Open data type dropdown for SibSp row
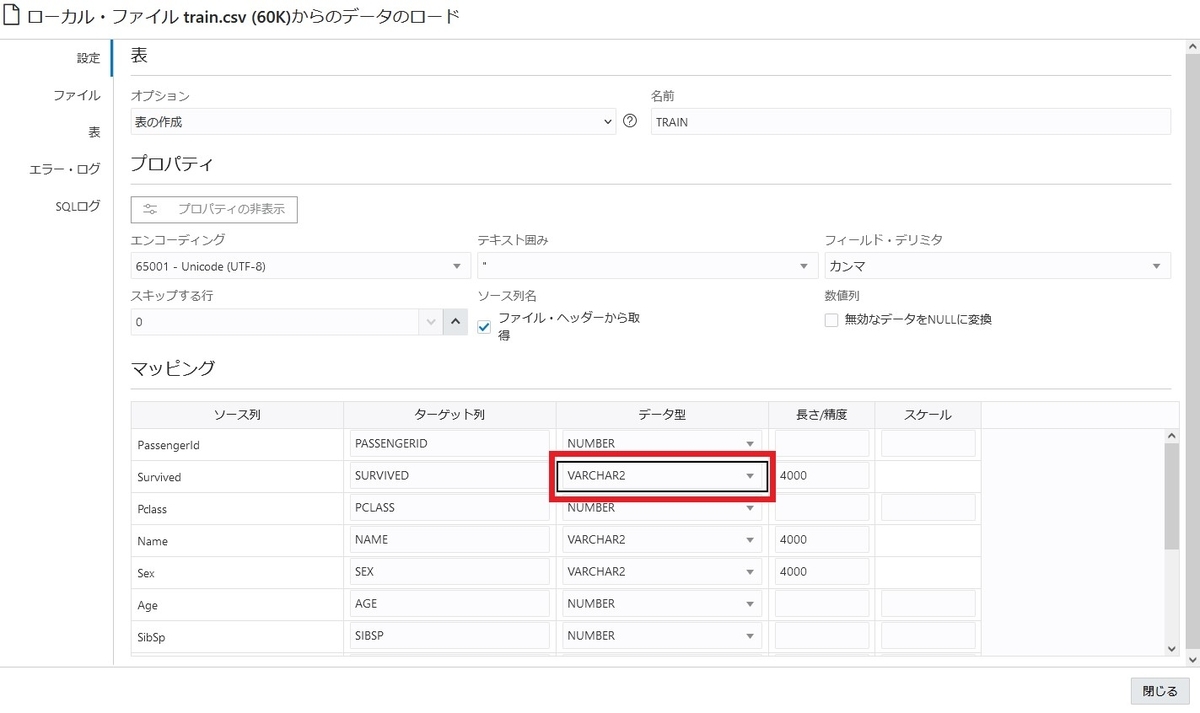 click(661, 636)
